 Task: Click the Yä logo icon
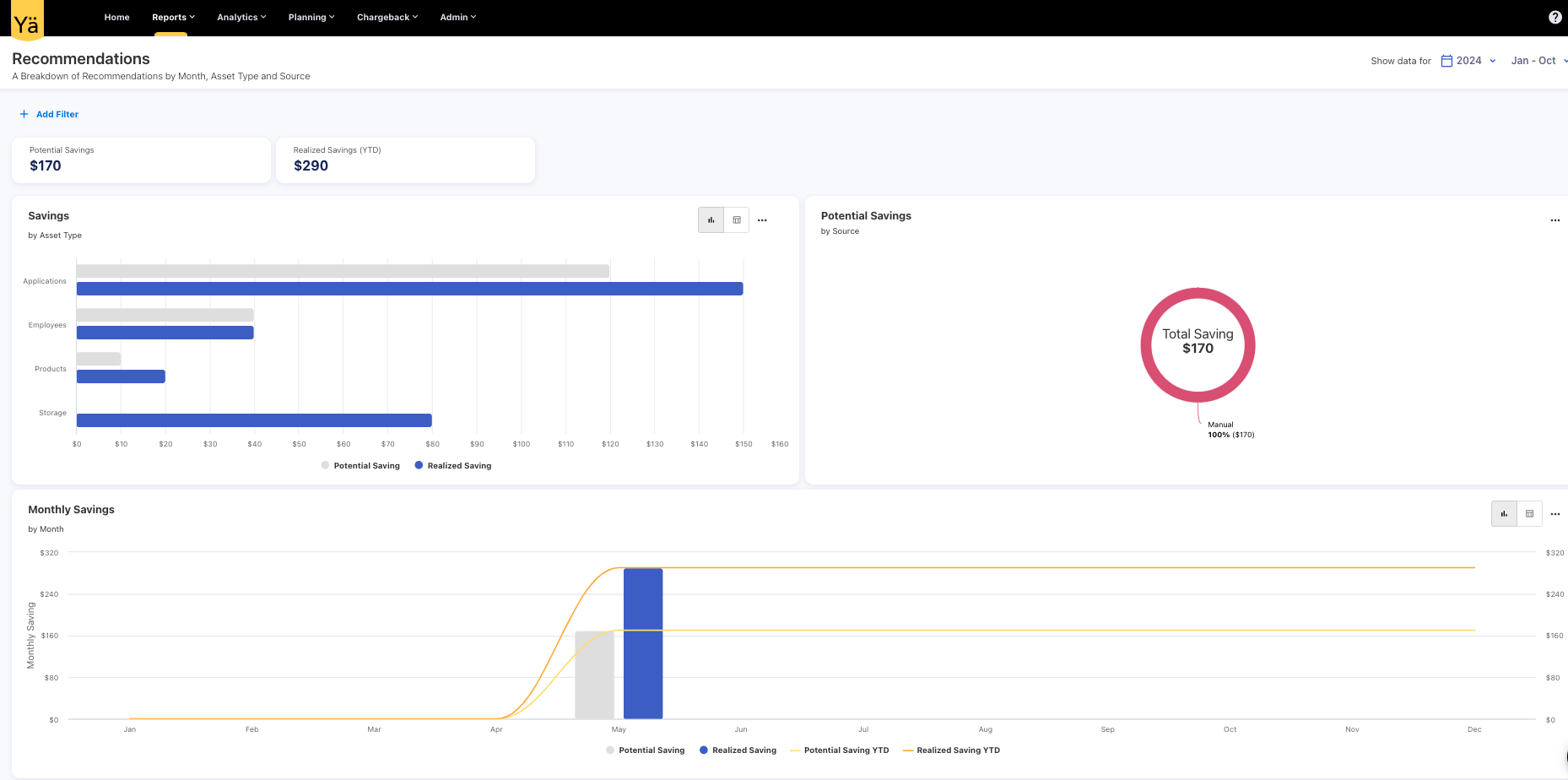click(x=27, y=22)
